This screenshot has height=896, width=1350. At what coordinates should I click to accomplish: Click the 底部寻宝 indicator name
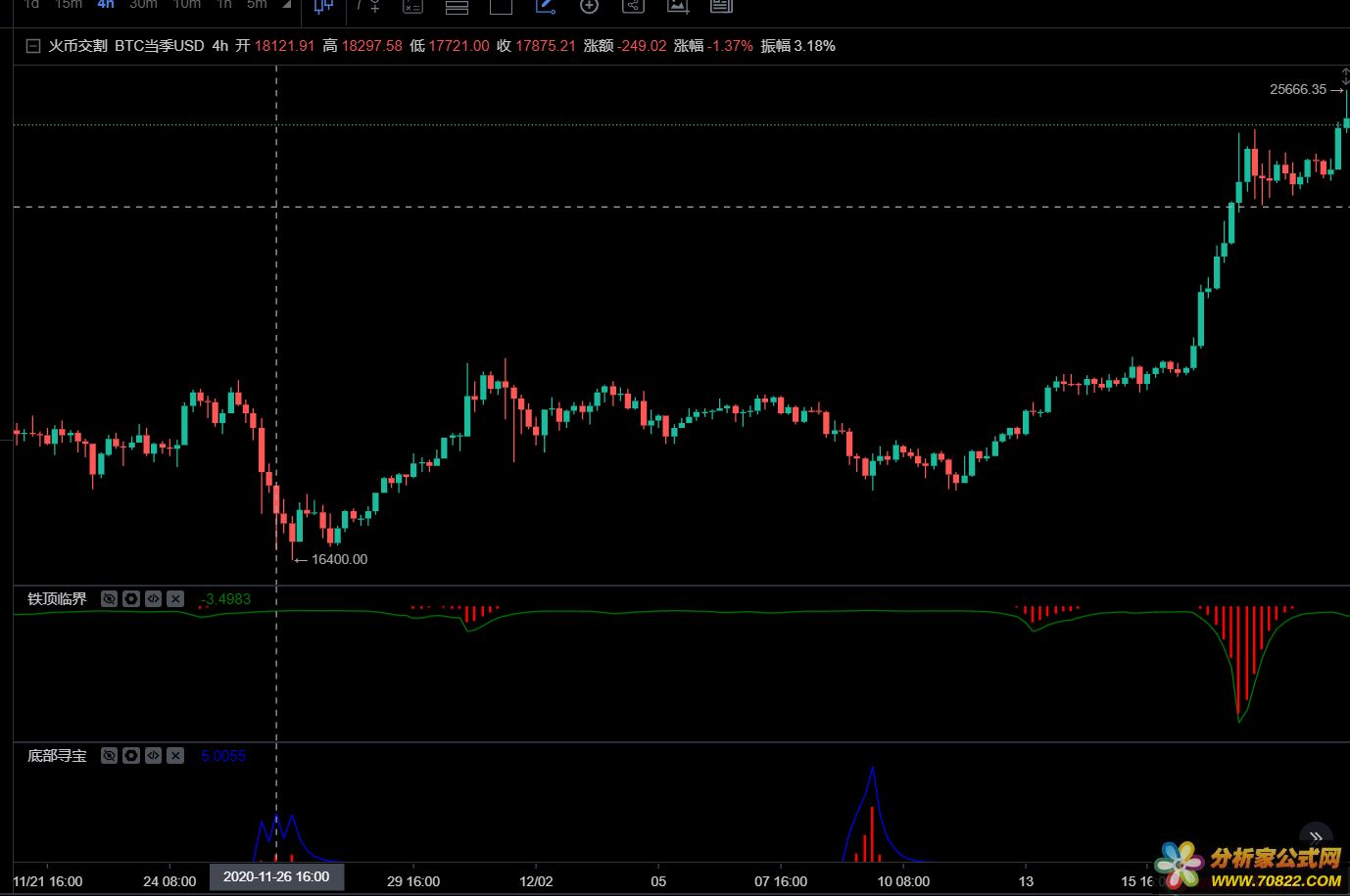coord(57,755)
